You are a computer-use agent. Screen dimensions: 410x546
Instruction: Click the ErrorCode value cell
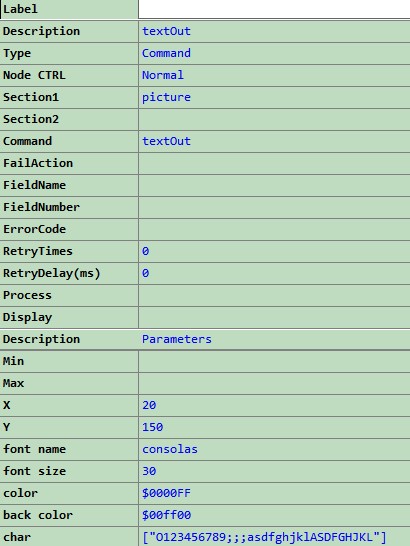click(274, 229)
